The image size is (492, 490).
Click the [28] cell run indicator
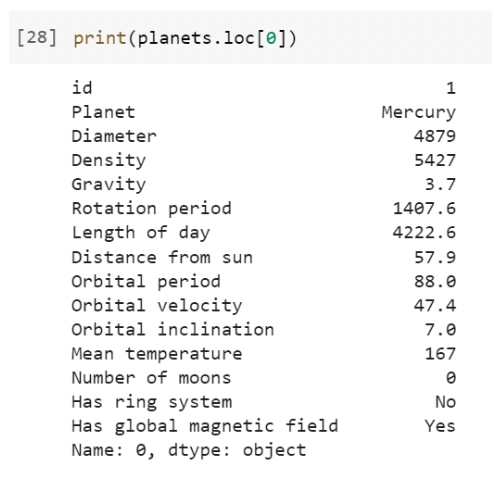click(x=37, y=38)
